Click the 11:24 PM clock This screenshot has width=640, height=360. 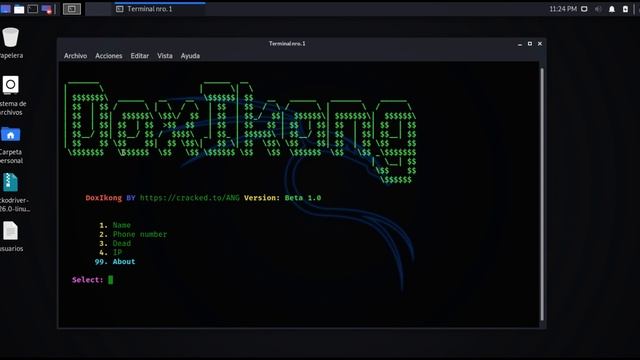[563, 9]
